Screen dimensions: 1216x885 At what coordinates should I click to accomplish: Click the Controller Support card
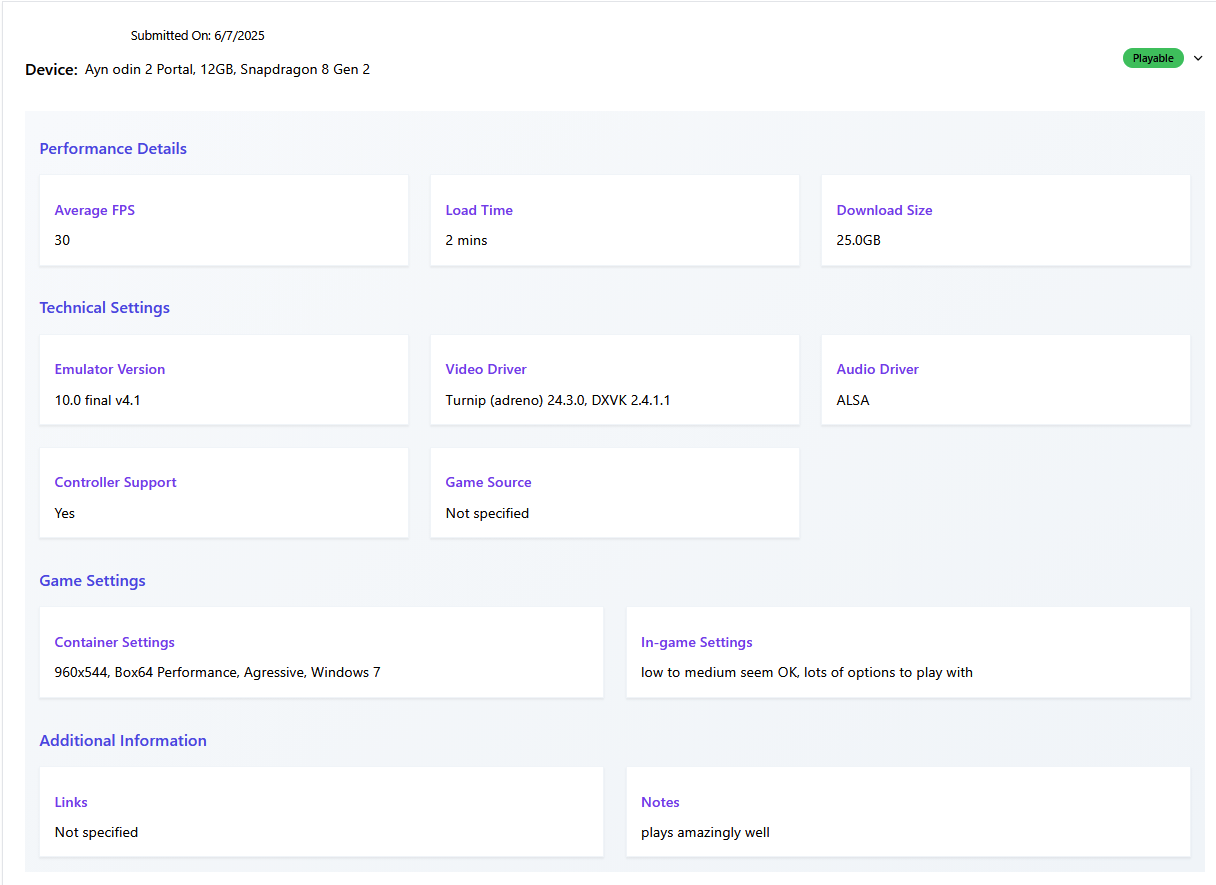click(224, 493)
